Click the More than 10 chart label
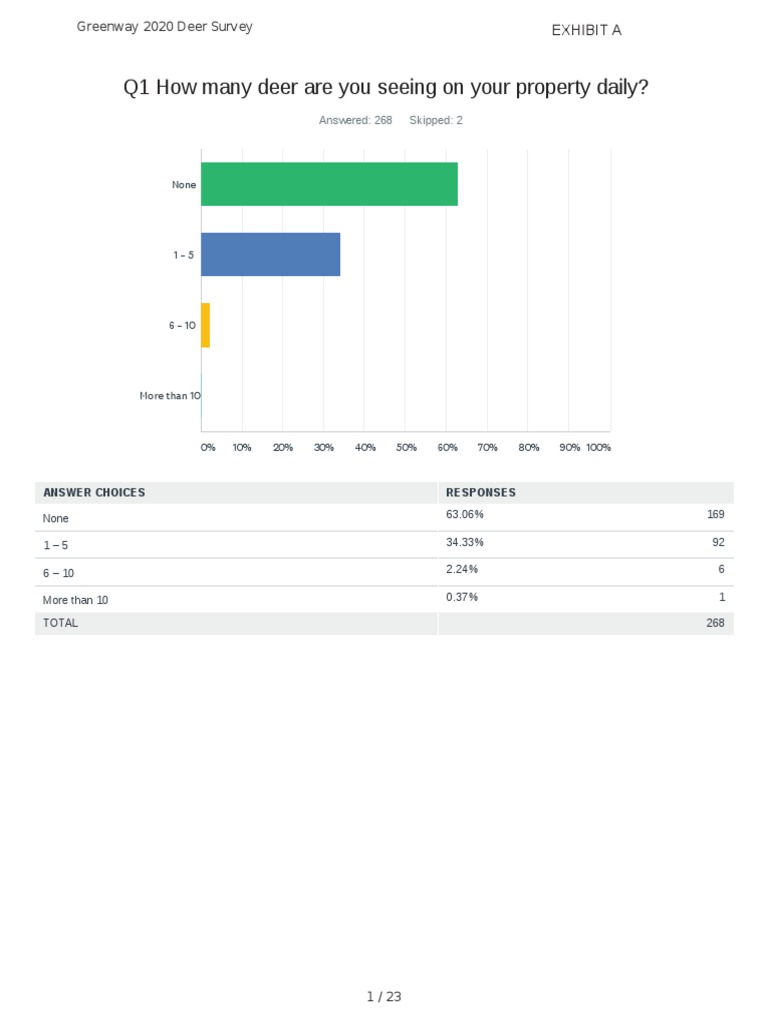The image size is (768, 1024). tap(170, 396)
